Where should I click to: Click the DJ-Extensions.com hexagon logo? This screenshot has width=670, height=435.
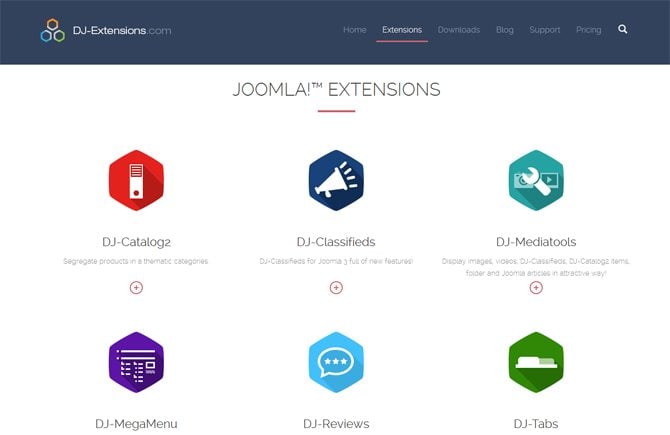[x=52, y=30]
